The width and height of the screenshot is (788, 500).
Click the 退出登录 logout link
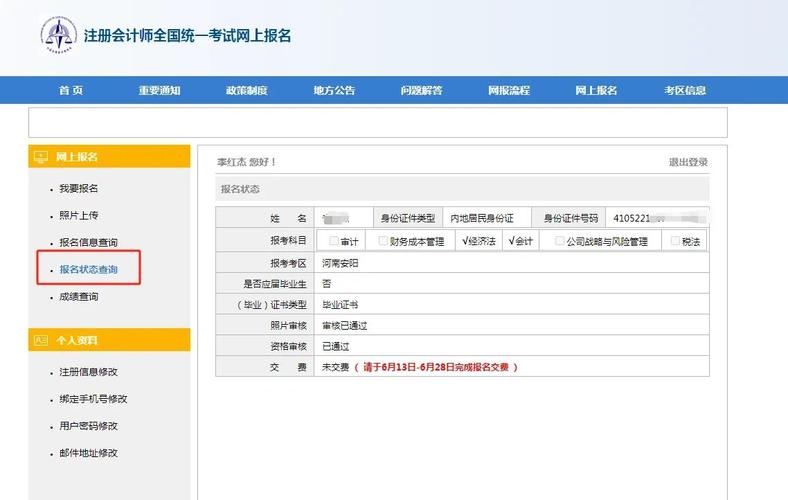[688, 162]
